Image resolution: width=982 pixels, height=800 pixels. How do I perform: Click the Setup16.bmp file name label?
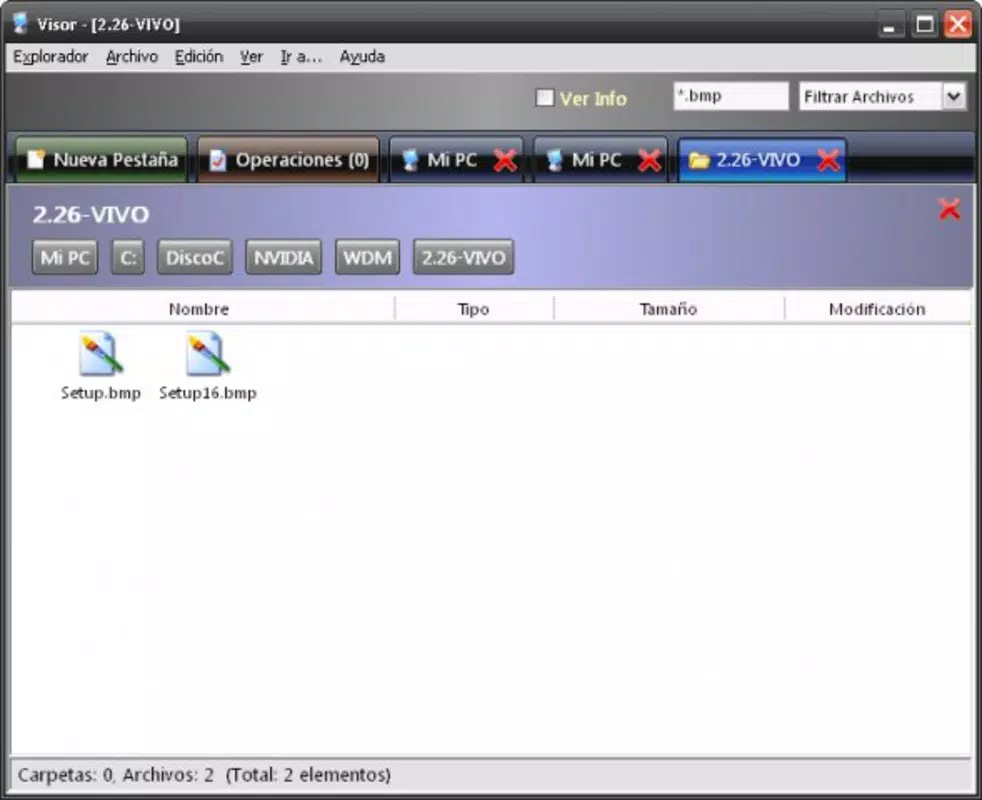(x=208, y=393)
